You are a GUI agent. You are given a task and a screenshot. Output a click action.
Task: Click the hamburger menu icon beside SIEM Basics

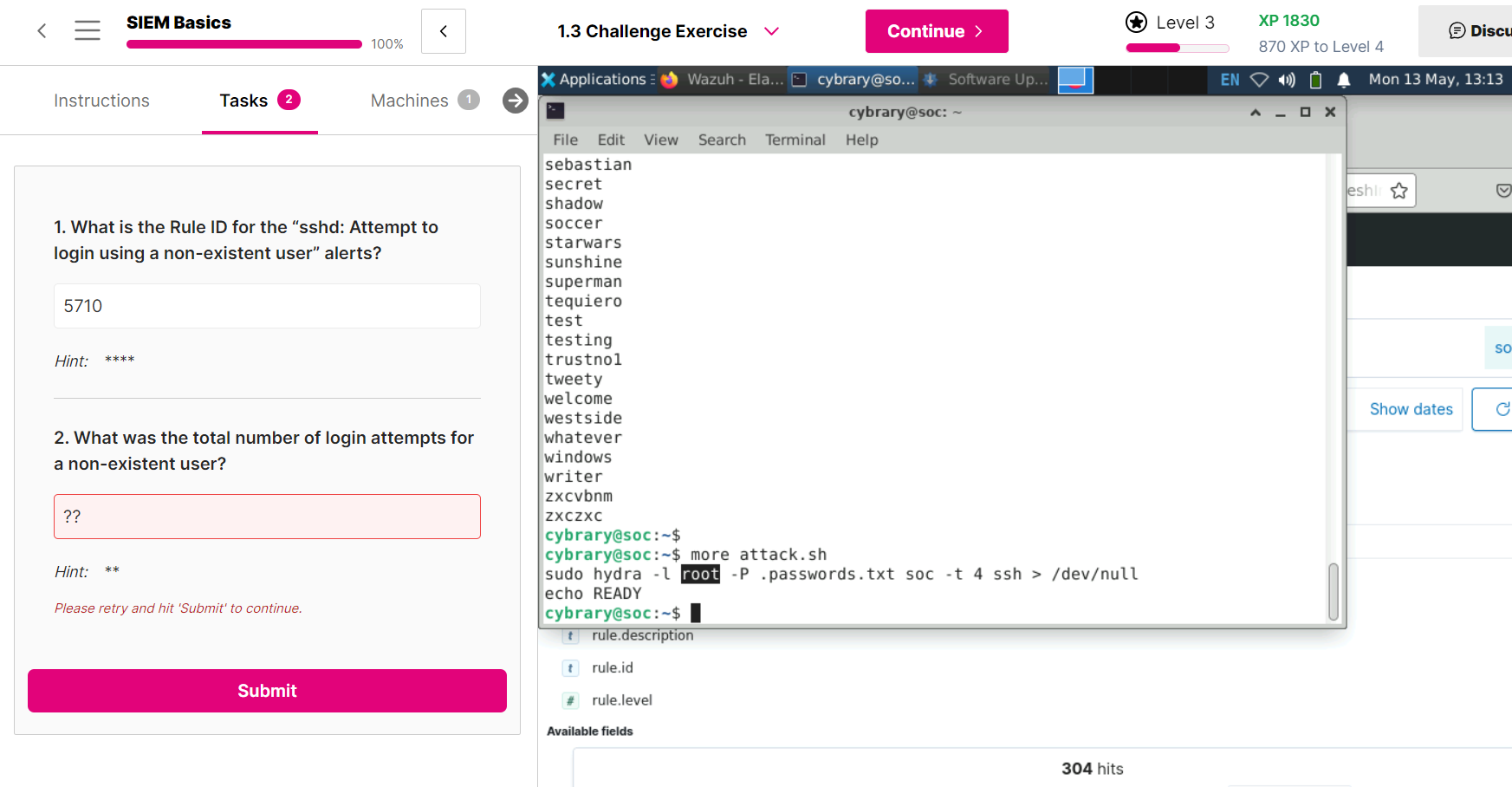87,31
